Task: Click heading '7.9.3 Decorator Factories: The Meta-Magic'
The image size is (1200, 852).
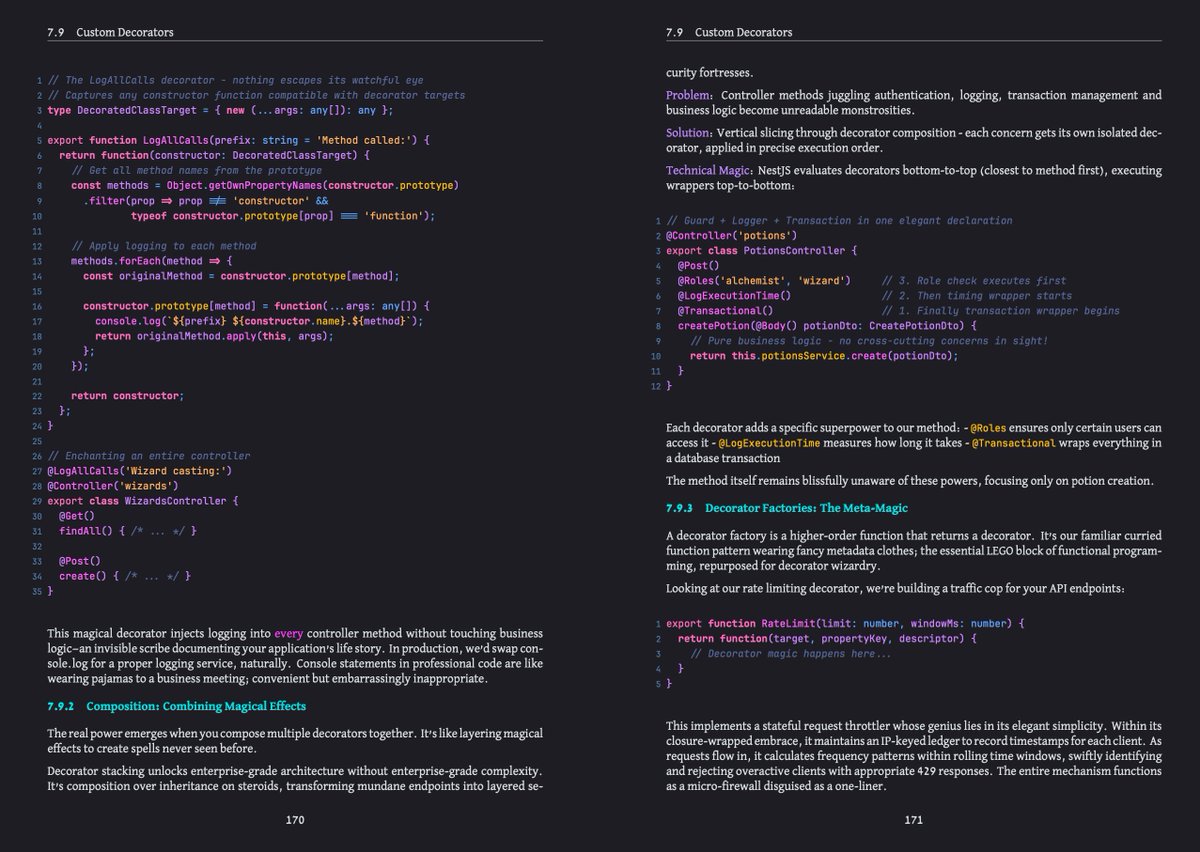Action: (x=787, y=508)
